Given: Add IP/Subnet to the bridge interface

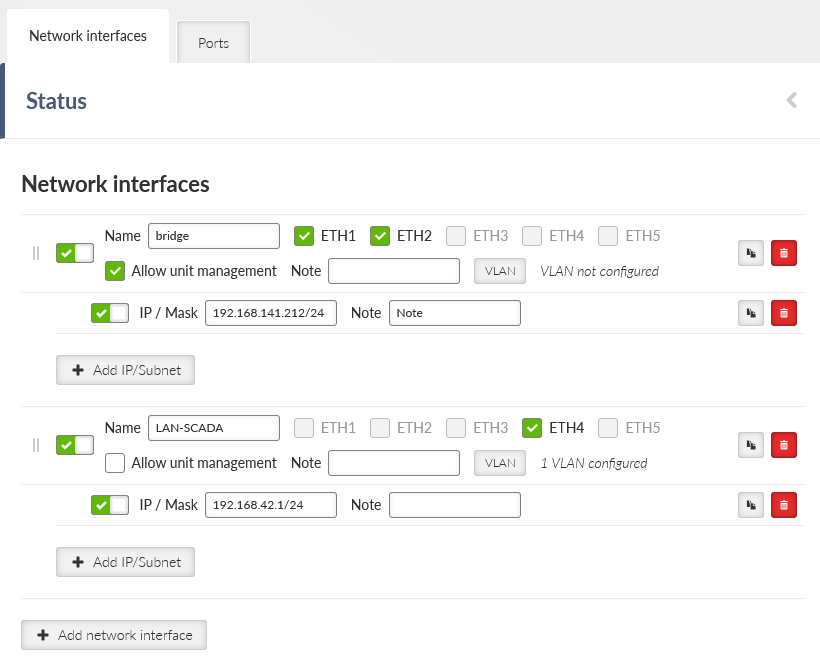Looking at the screenshot, I should coord(126,370).
